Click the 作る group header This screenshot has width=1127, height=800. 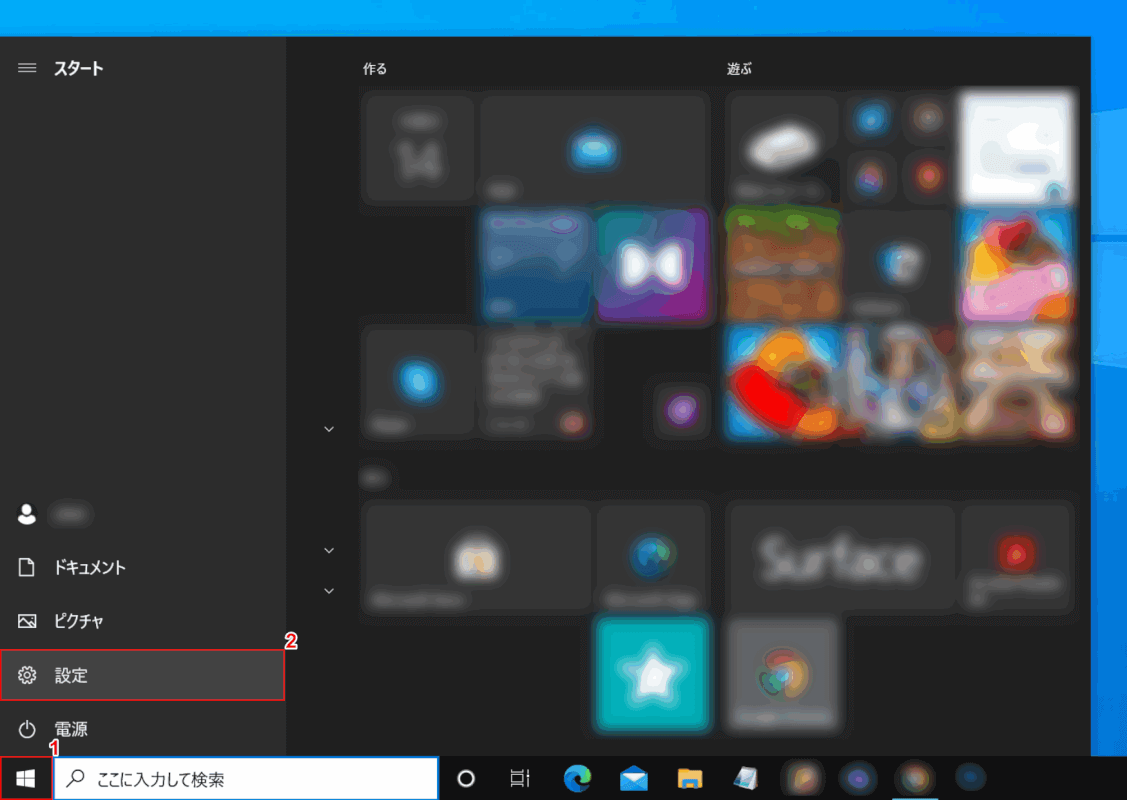(375, 69)
